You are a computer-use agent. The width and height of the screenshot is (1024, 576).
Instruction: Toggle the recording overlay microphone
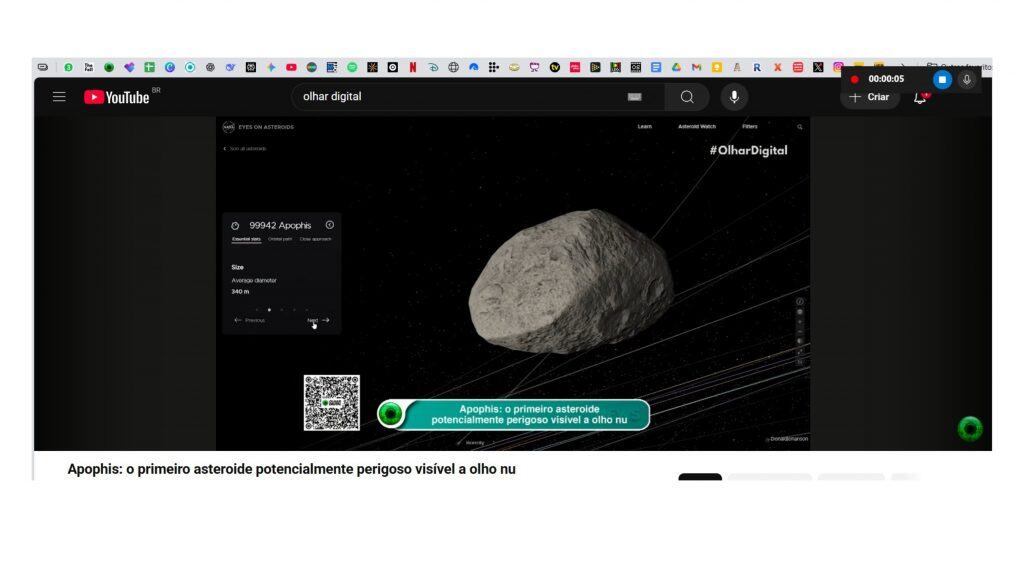967,80
